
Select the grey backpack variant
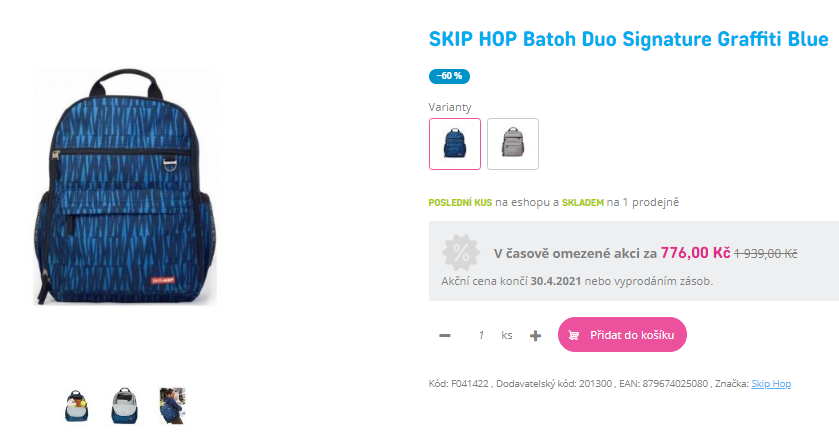coord(513,144)
